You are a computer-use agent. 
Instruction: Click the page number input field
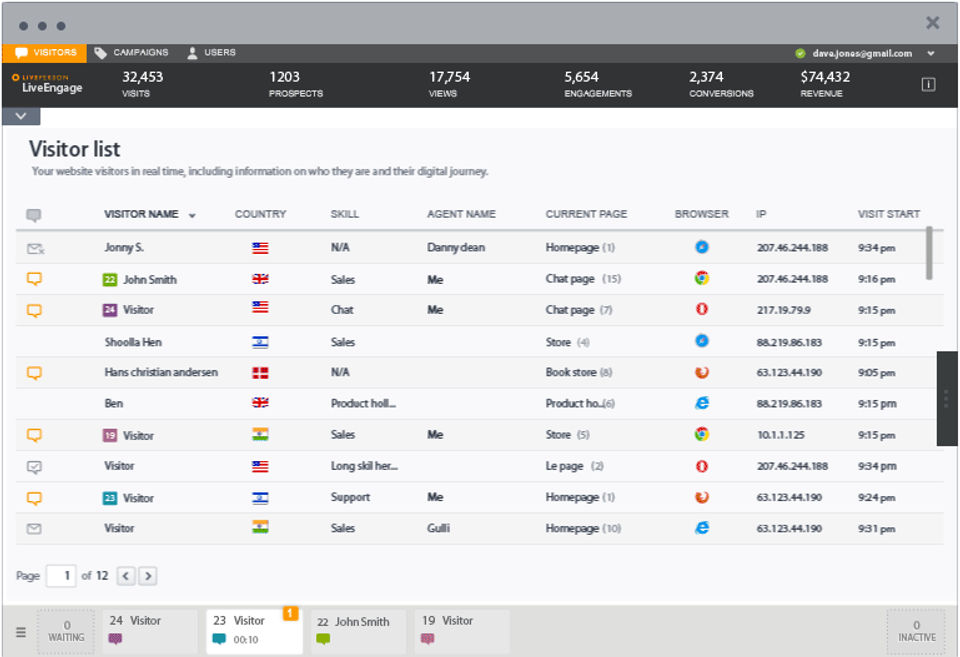tap(61, 575)
